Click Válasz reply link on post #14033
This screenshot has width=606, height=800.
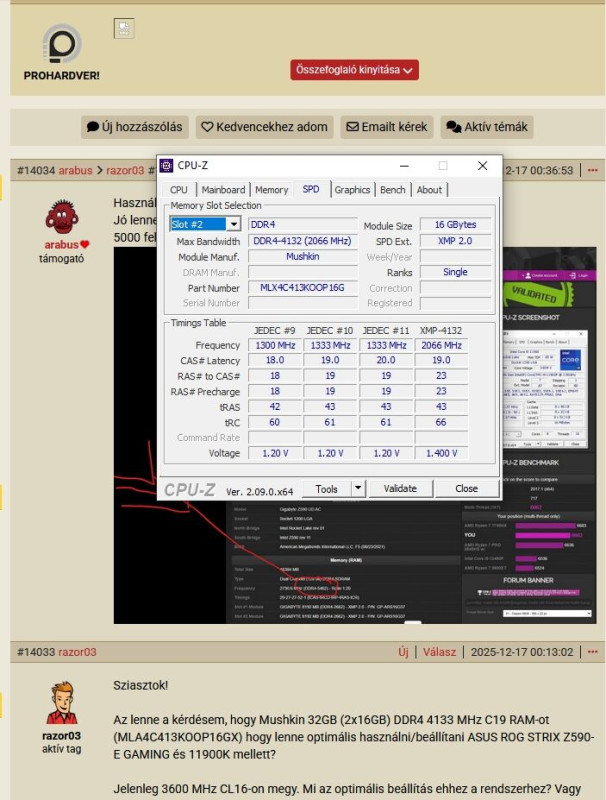[x=439, y=652]
